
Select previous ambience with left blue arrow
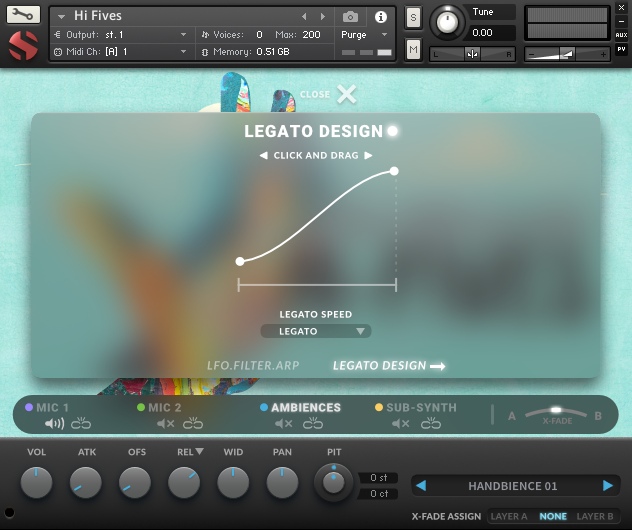click(x=421, y=486)
